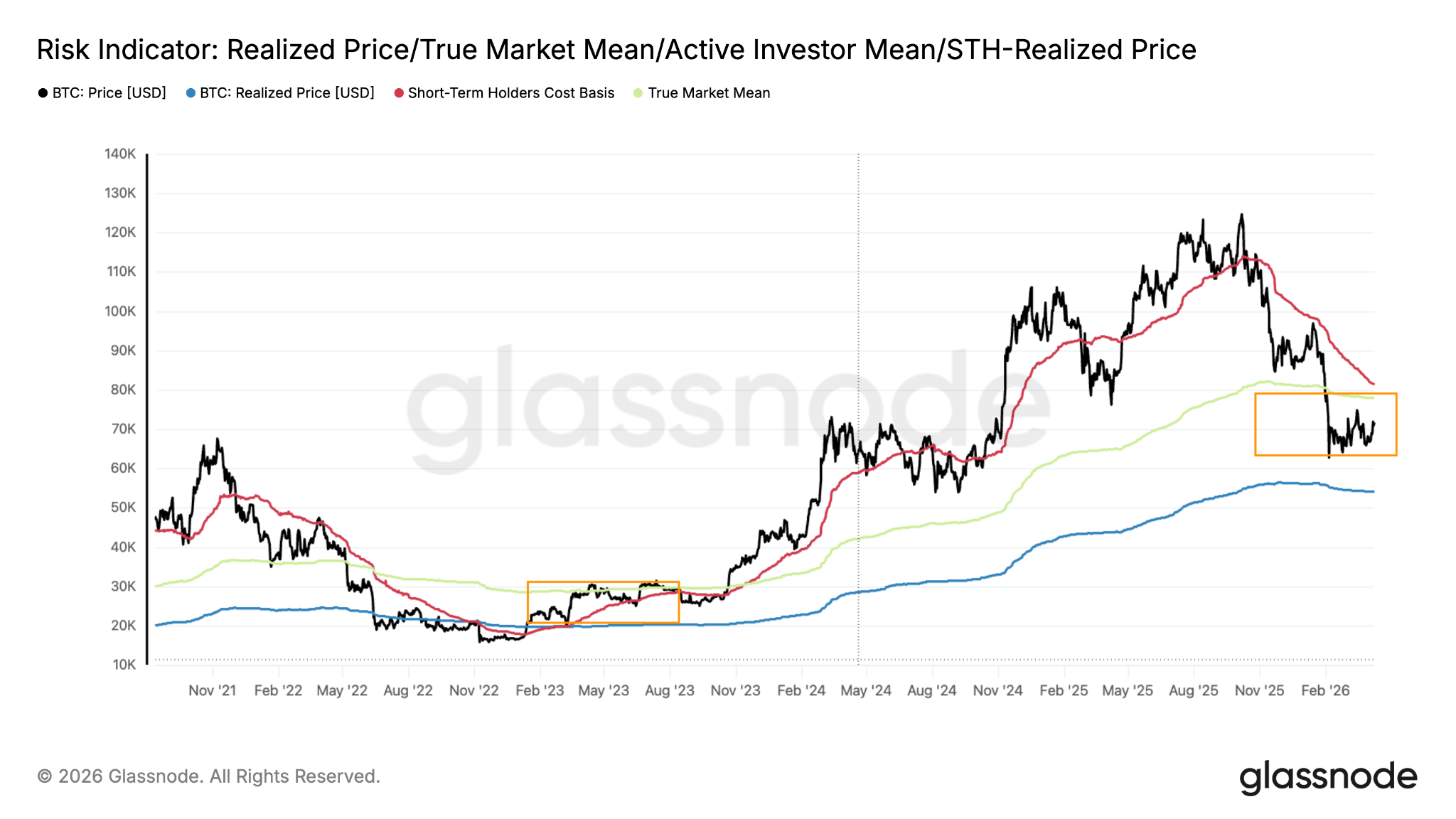Click the Short-Term Holders Cost Basis label

tap(510, 93)
